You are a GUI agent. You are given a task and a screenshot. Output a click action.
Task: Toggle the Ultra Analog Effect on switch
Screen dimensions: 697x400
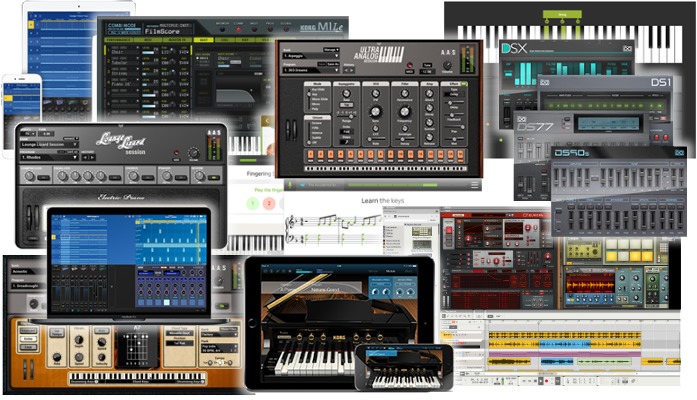pyautogui.click(x=464, y=84)
